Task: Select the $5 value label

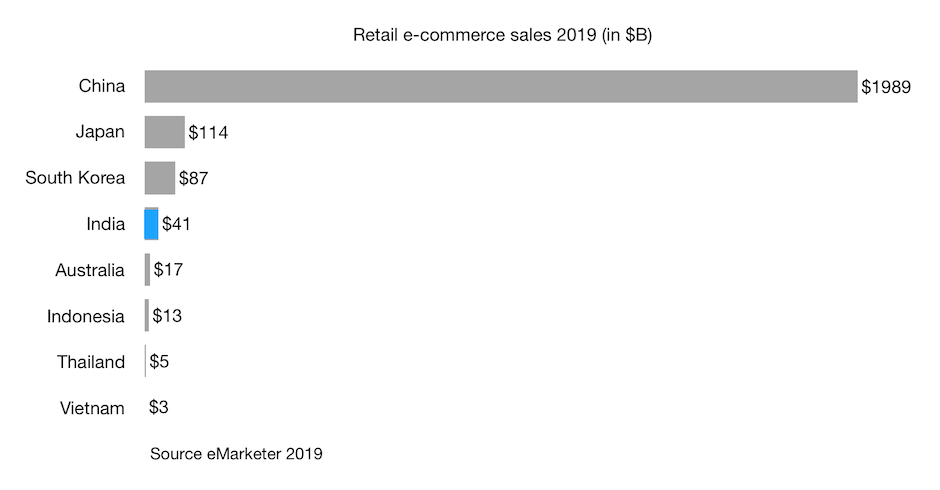Action: (159, 361)
